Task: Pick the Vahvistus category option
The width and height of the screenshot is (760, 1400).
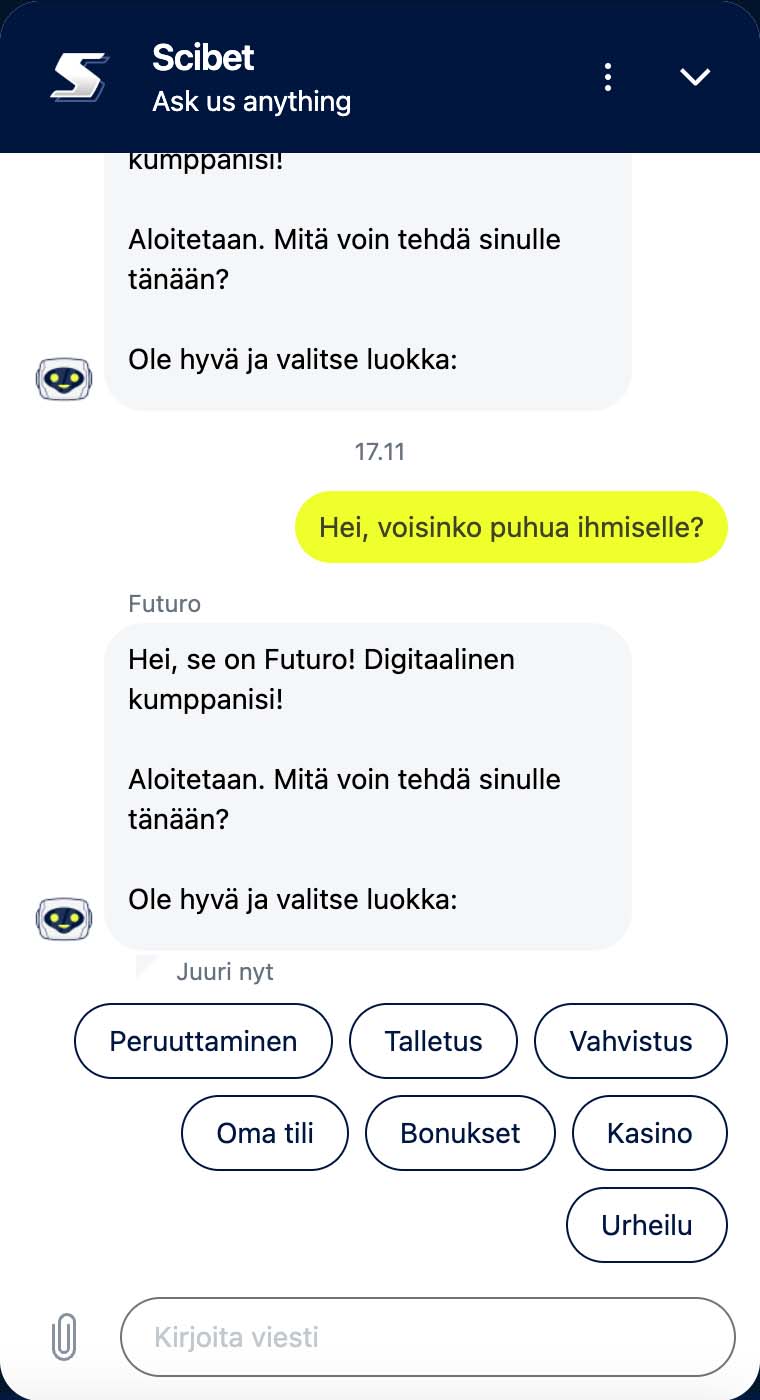Action: 631,1041
